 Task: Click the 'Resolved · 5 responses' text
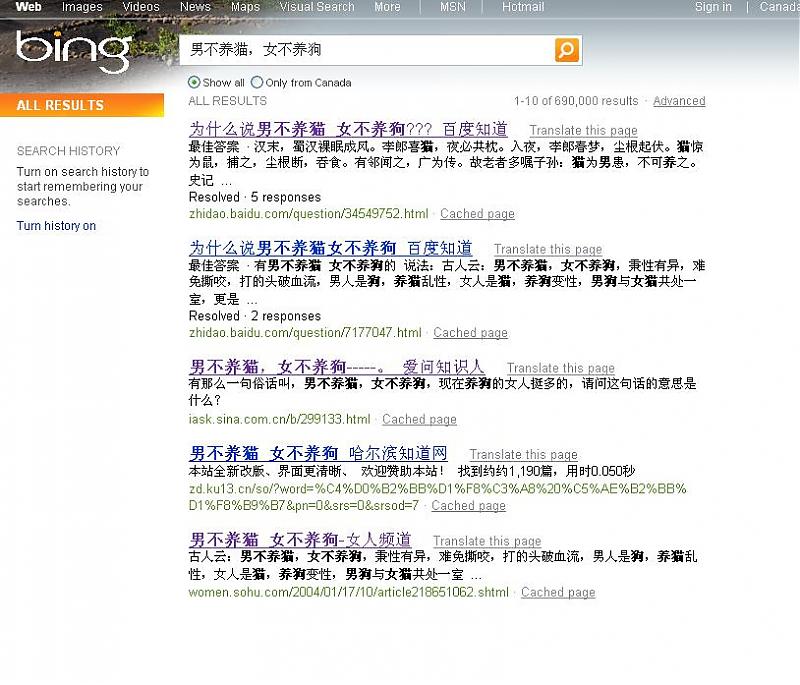pos(255,197)
